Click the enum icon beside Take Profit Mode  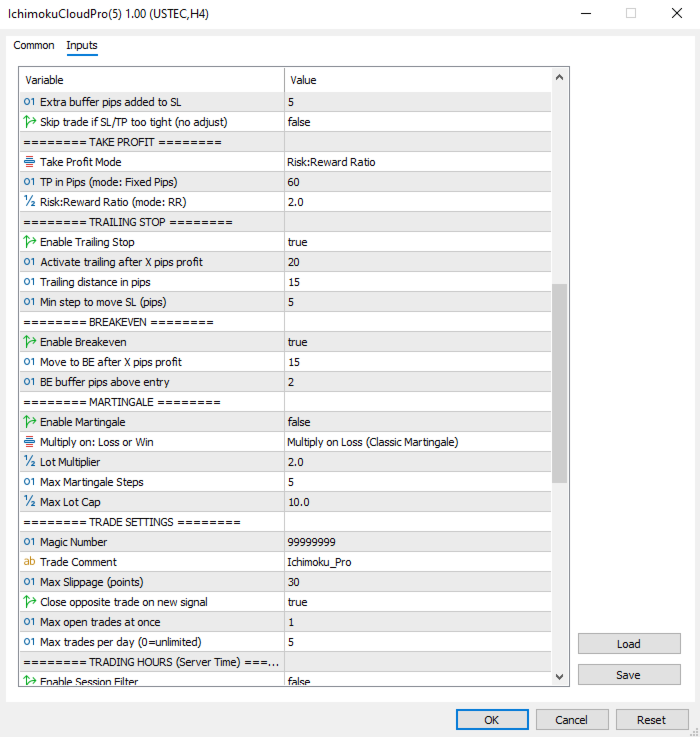click(29, 162)
